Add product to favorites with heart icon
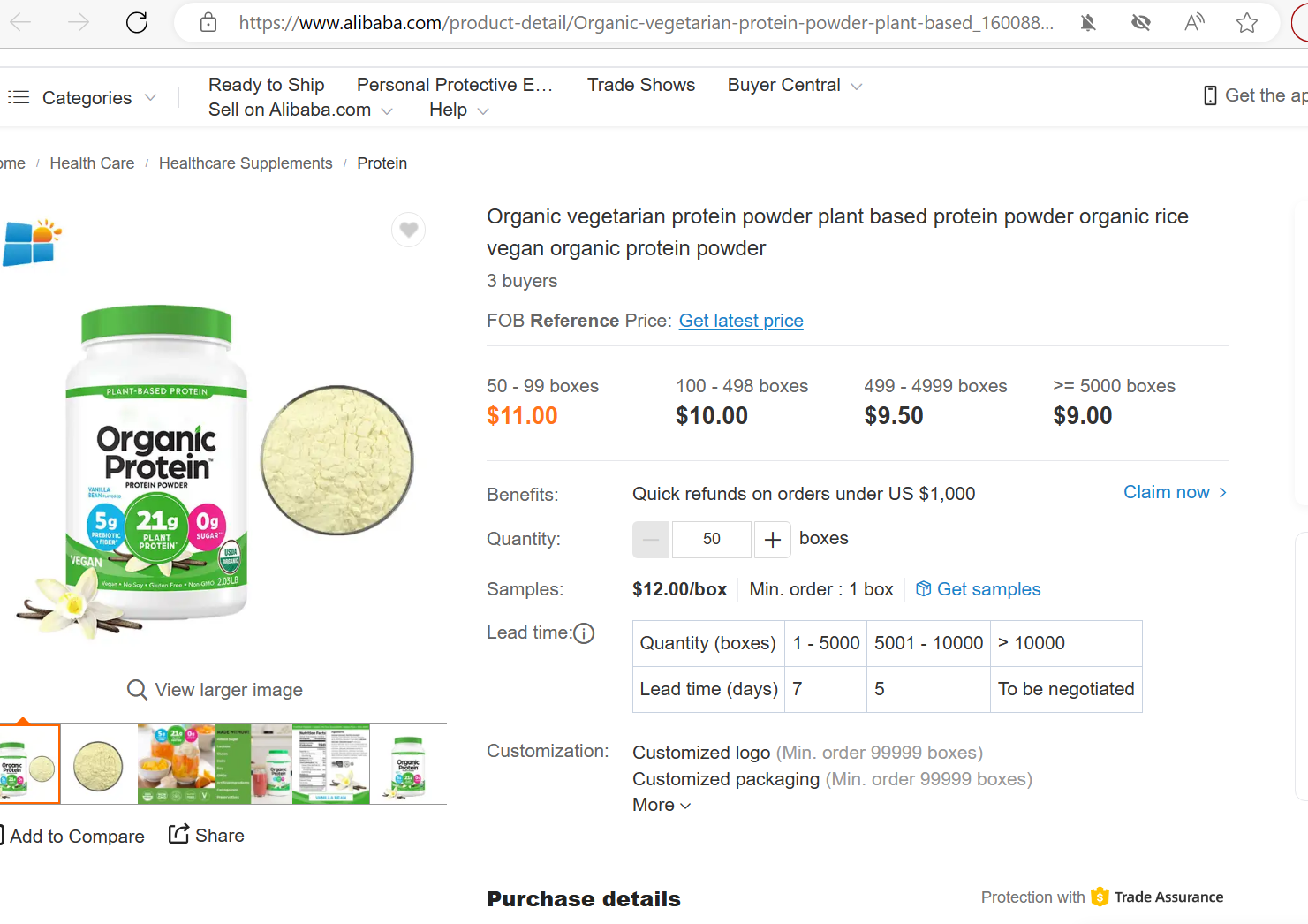 408,231
